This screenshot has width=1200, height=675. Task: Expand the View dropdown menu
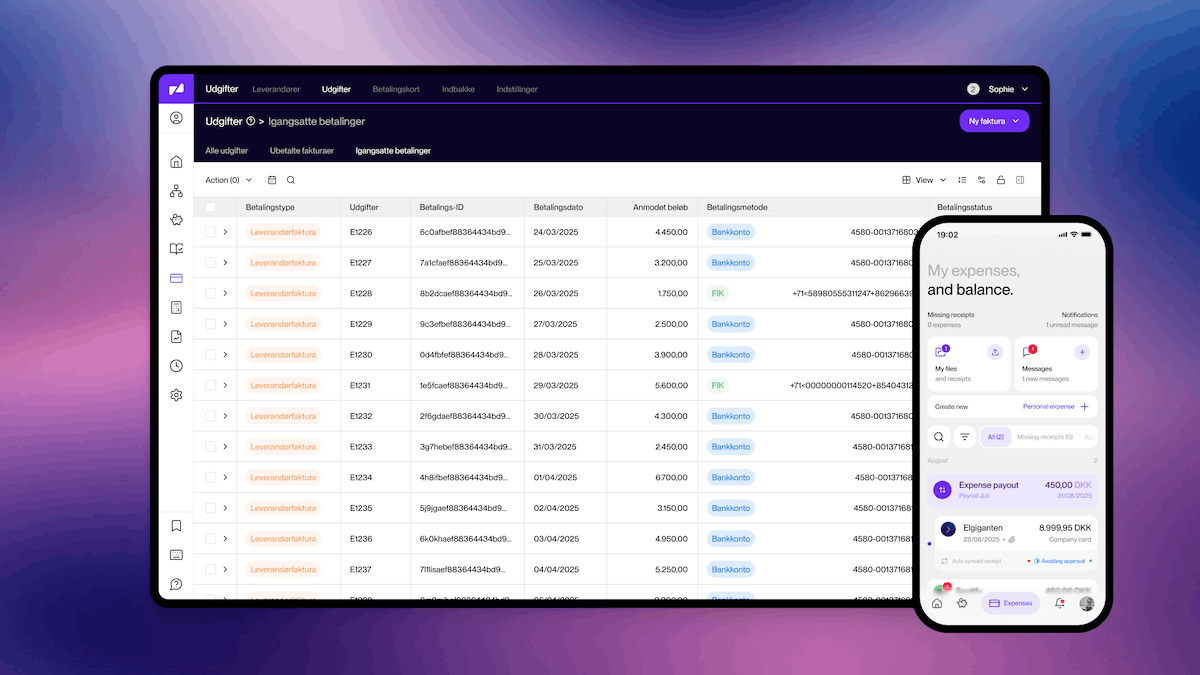pos(923,180)
